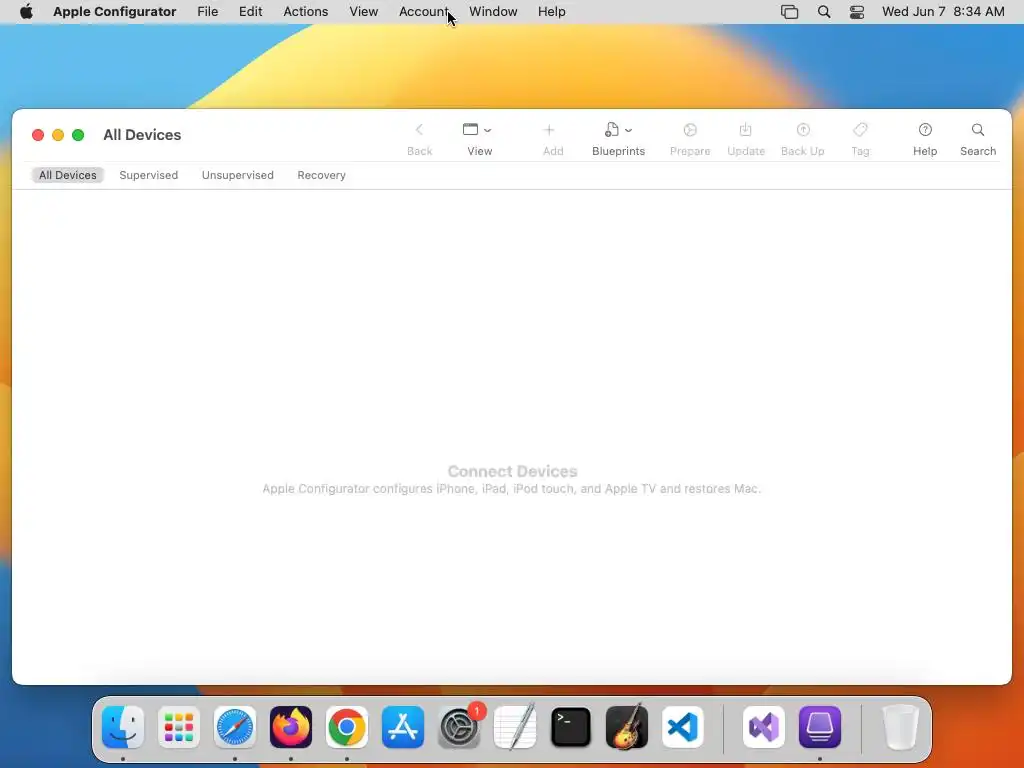1024x768 pixels.
Task: Select the All Devices filter tab
Action: (x=67, y=175)
